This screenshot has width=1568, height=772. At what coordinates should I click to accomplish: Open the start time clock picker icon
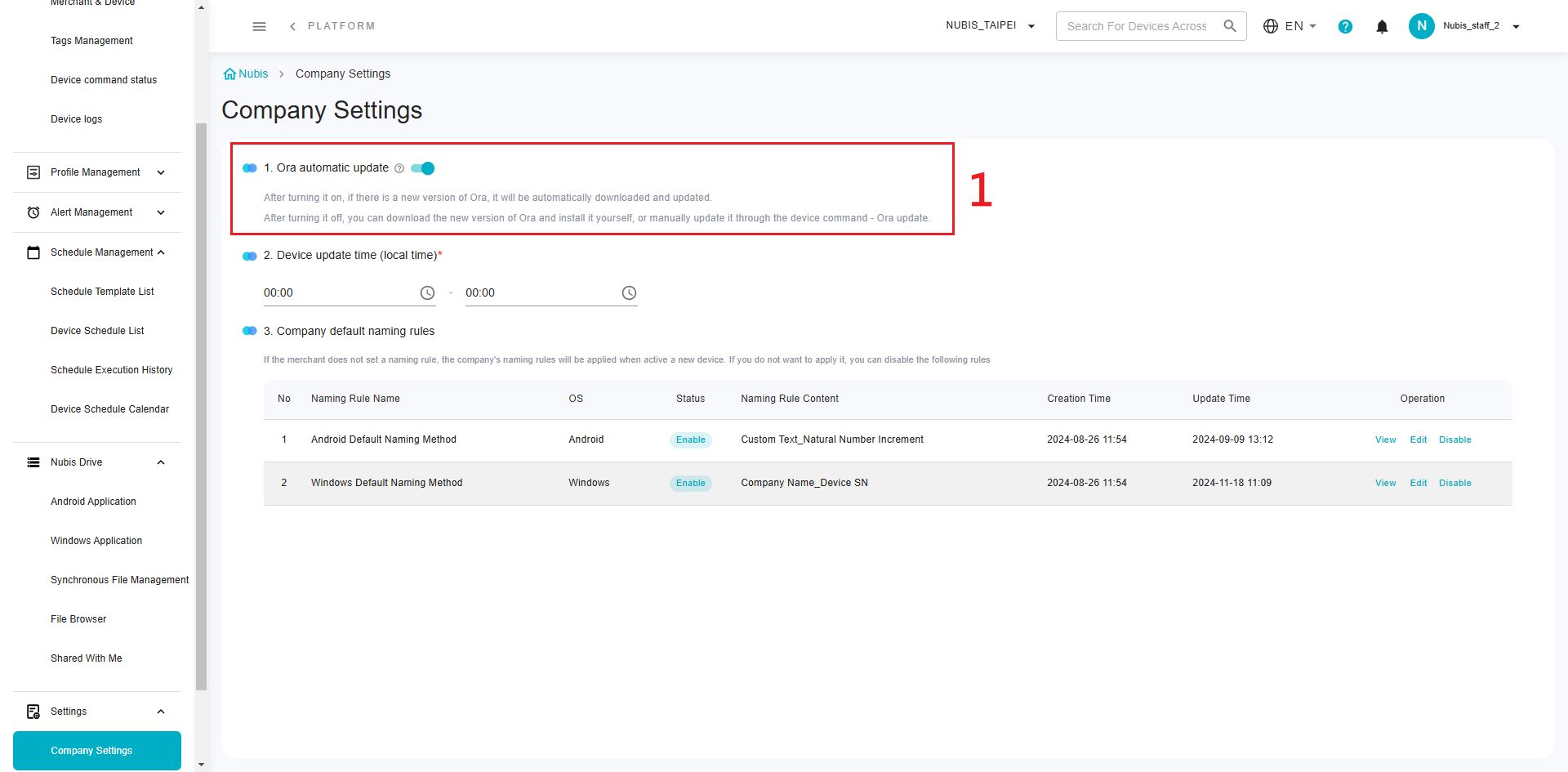427,292
